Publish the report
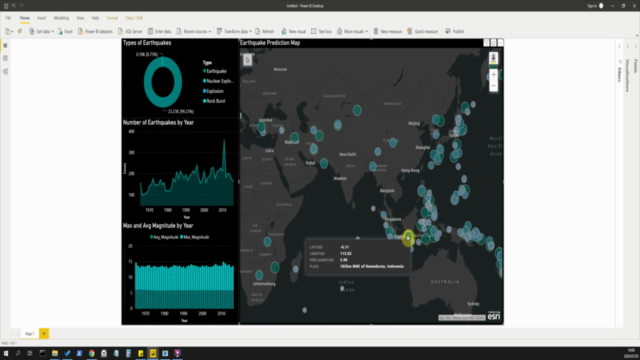Screen dimensions: 640x360 pyautogui.click(x=455, y=31)
